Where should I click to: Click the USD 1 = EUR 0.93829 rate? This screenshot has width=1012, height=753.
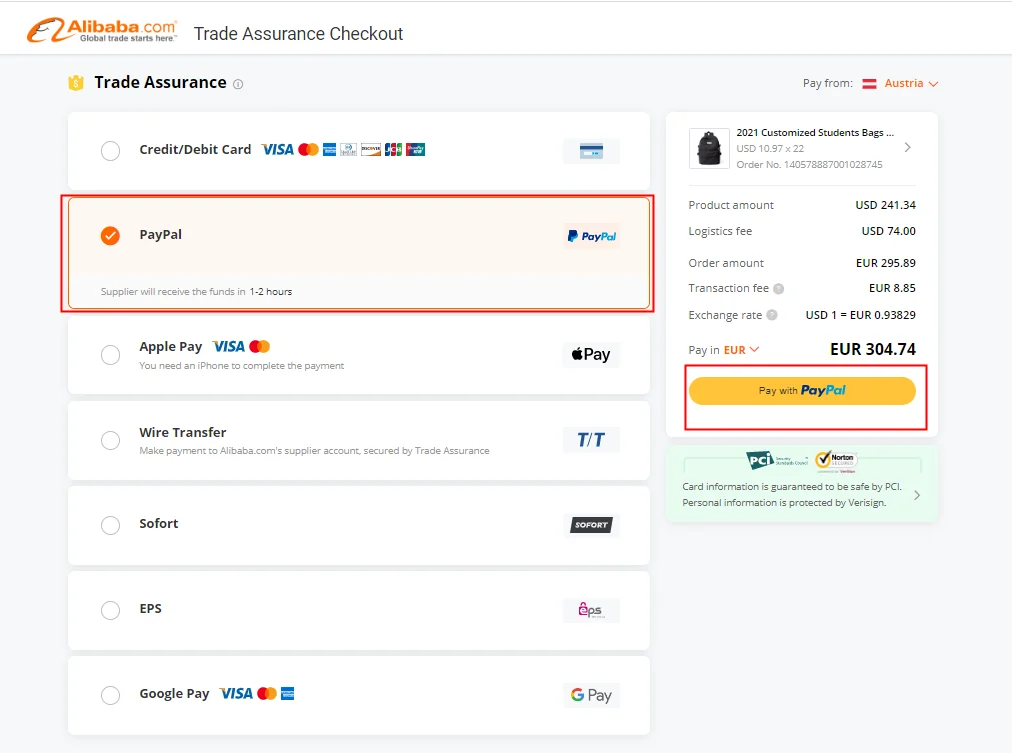(860, 315)
